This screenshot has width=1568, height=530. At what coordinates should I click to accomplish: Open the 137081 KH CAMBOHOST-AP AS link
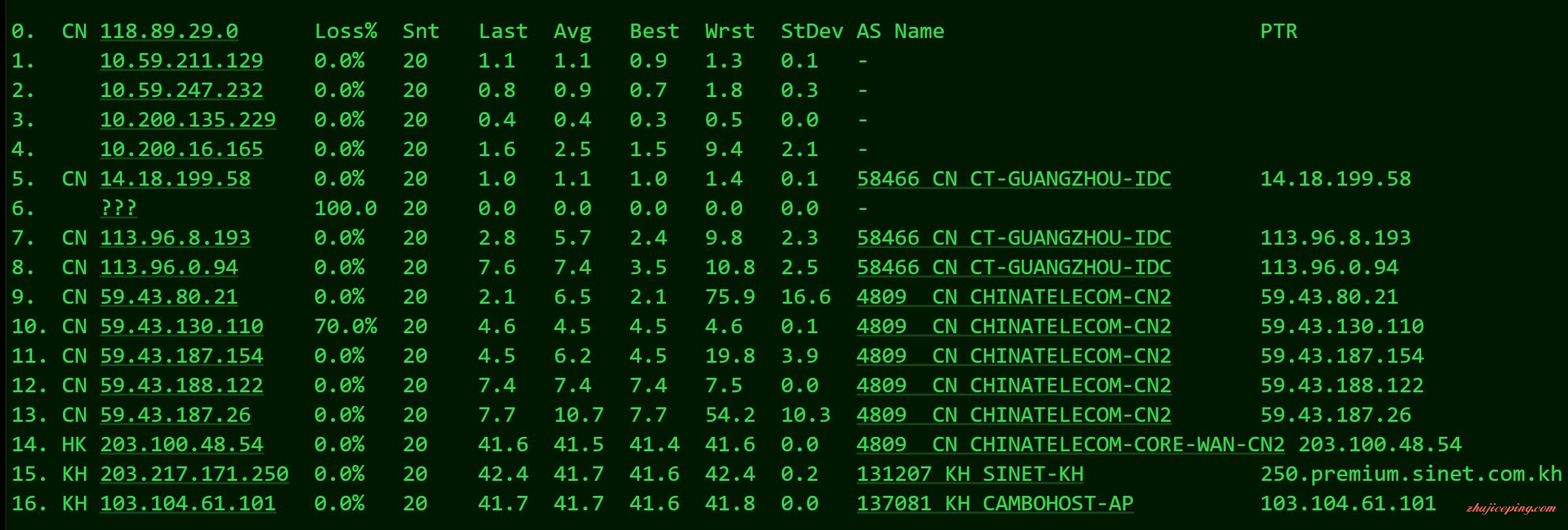[x=994, y=504]
